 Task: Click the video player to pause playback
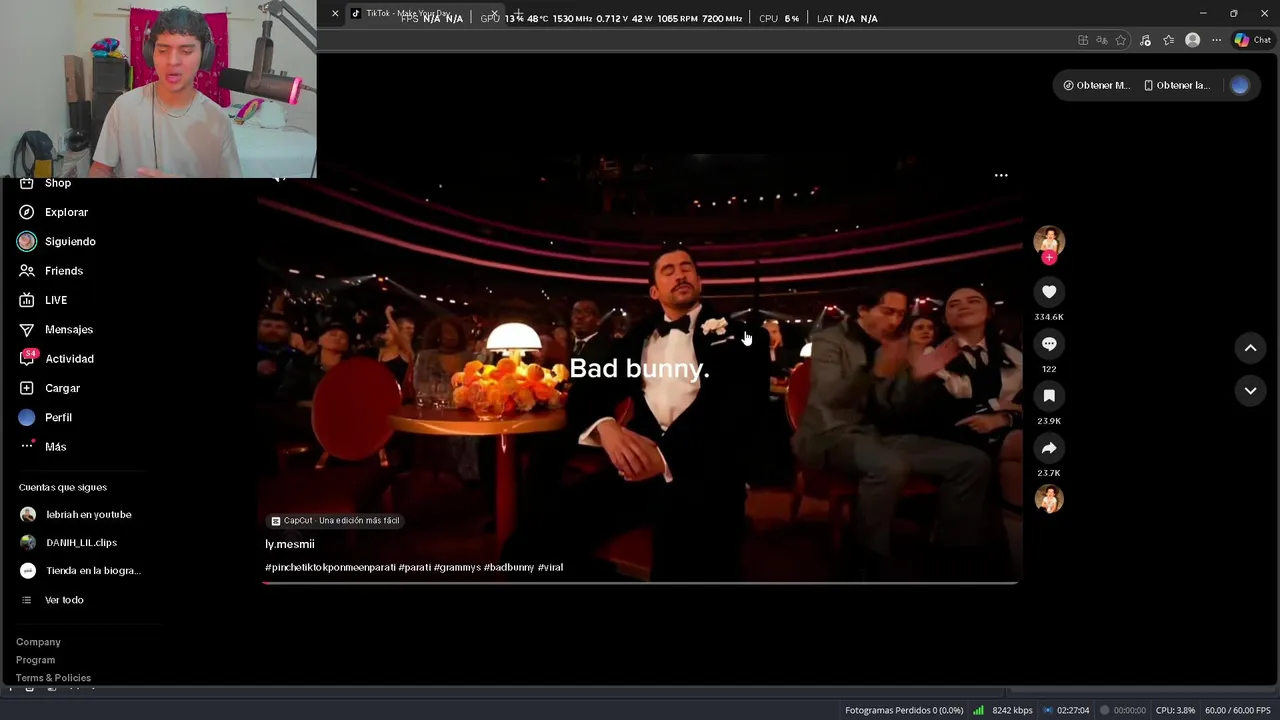[x=640, y=368]
